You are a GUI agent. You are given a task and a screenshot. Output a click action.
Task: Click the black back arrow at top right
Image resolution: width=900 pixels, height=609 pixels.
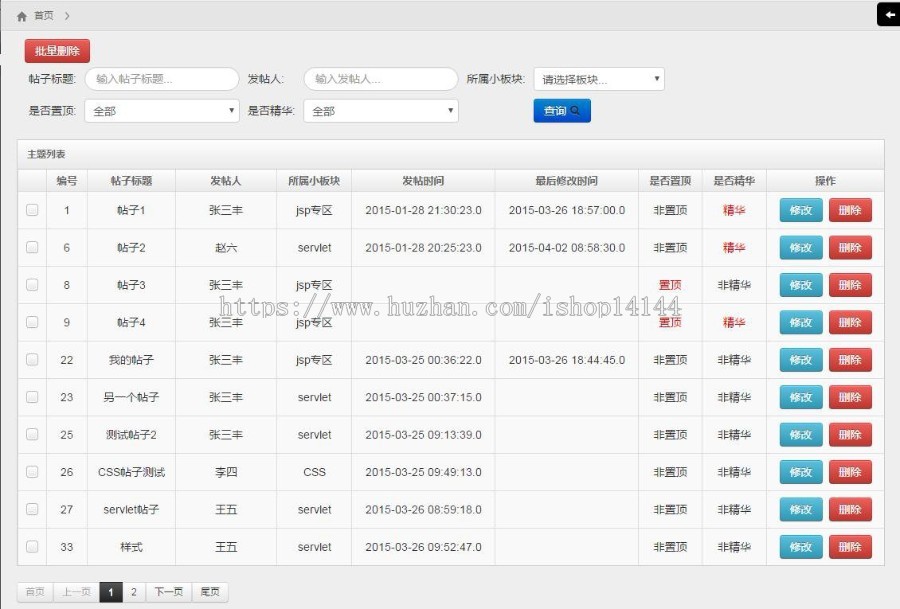[x=889, y=14]
